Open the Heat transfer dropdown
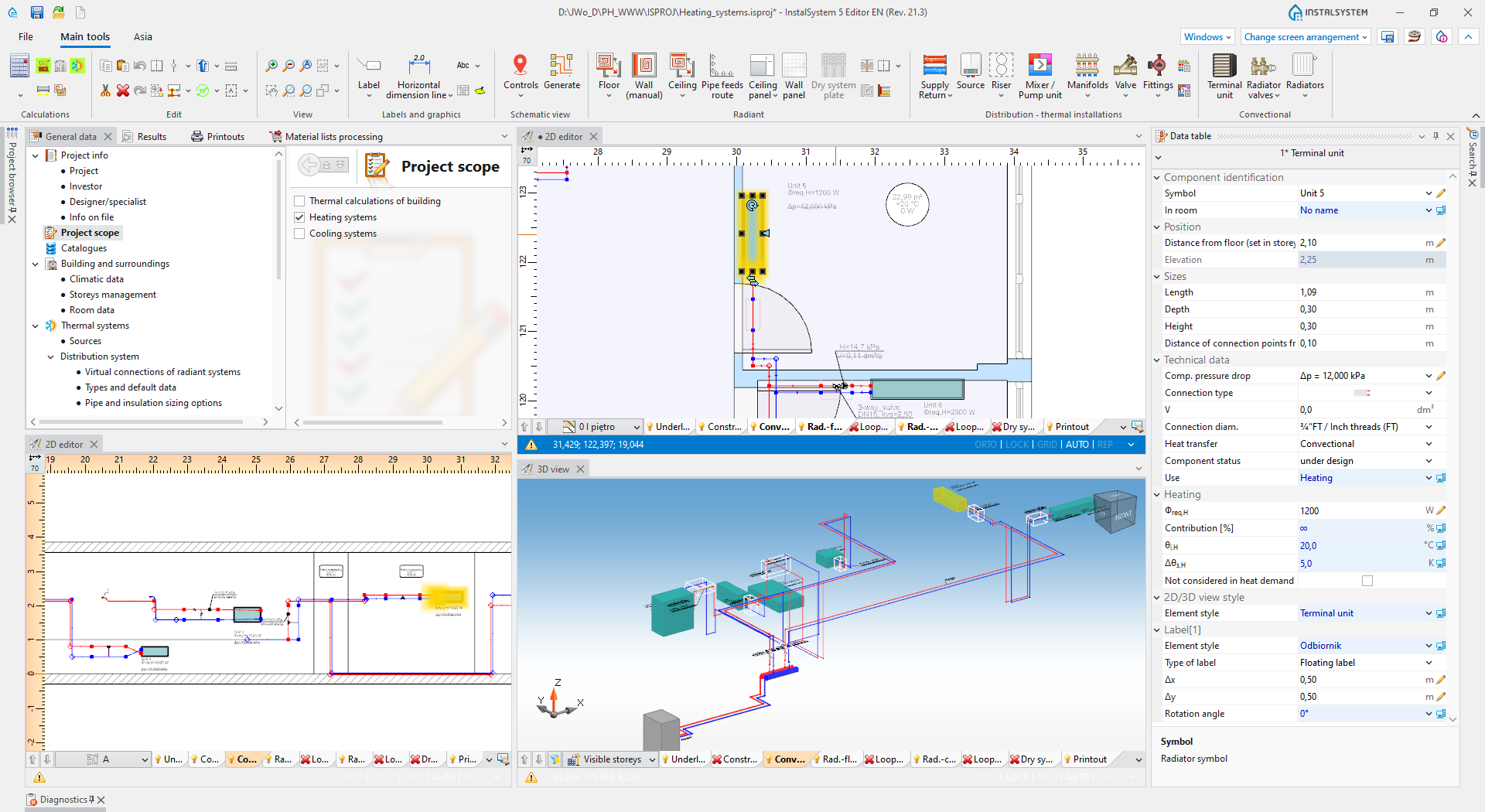The width and height of the screenshot is (1485, 812). (1428, 444)
